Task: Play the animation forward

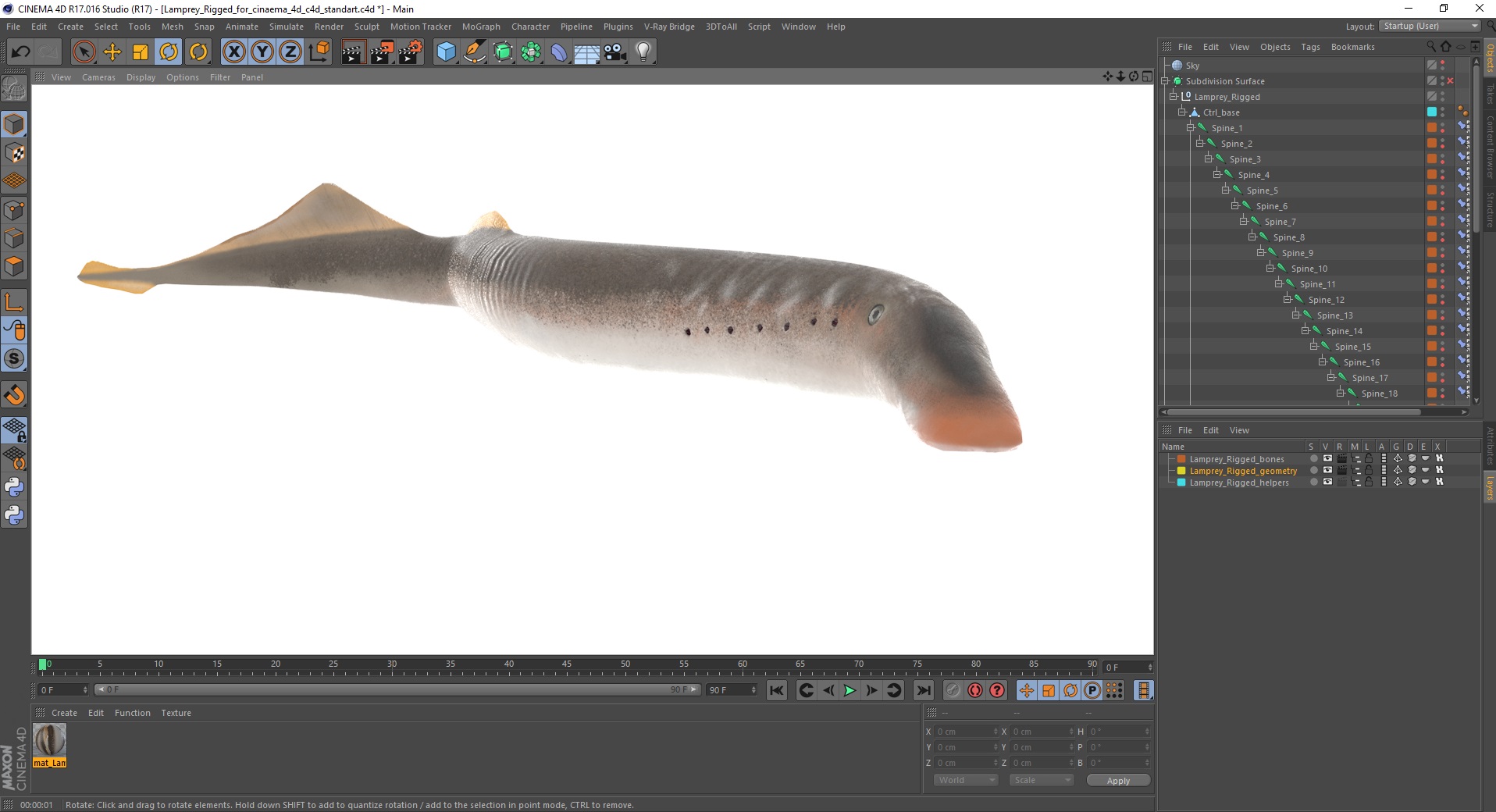Action: [x=850, y=690]
